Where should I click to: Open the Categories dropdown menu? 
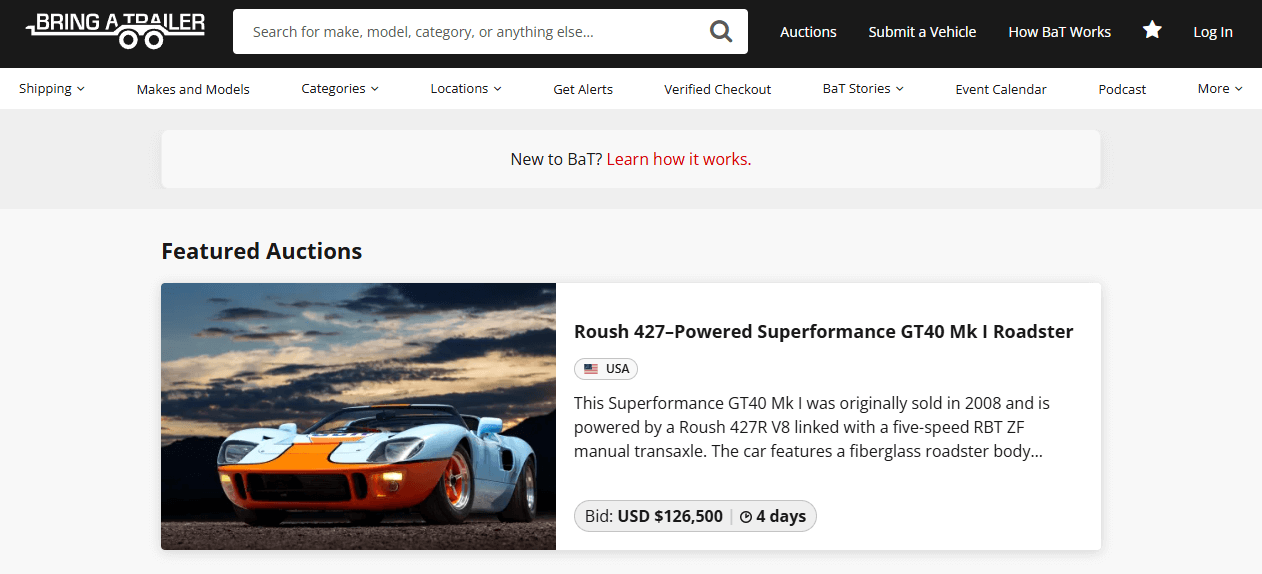coord(340,89)
